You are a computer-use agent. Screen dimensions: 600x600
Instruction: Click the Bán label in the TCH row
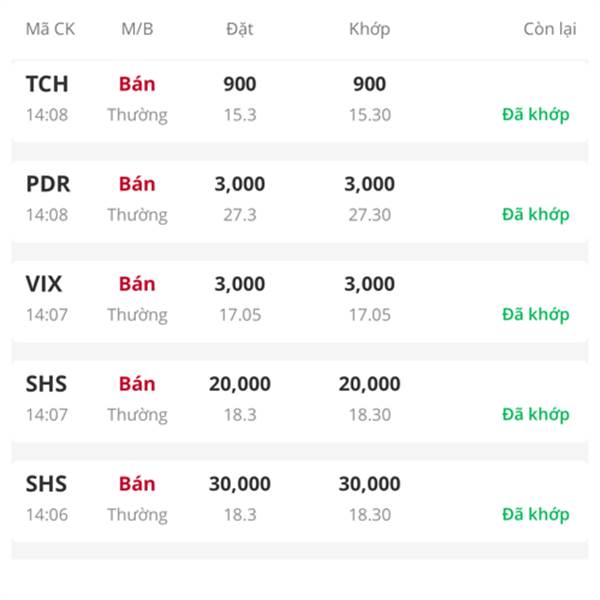(x=137, y=85)
